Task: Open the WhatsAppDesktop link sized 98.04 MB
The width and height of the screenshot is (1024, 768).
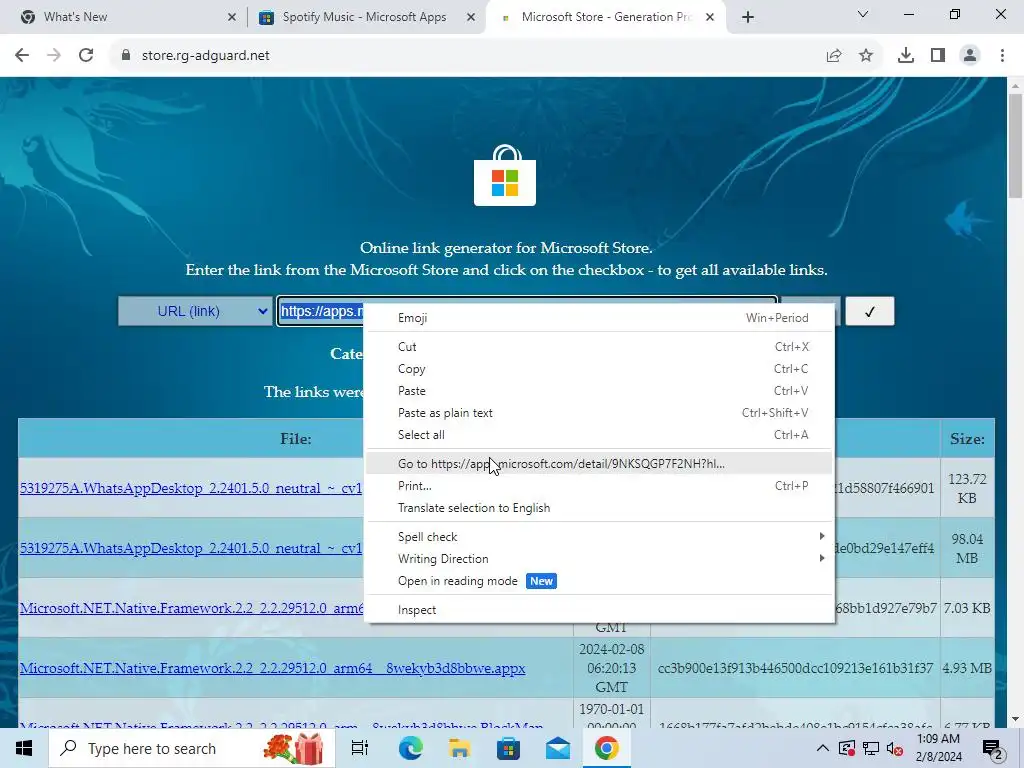Action: (x=191, y=549)
